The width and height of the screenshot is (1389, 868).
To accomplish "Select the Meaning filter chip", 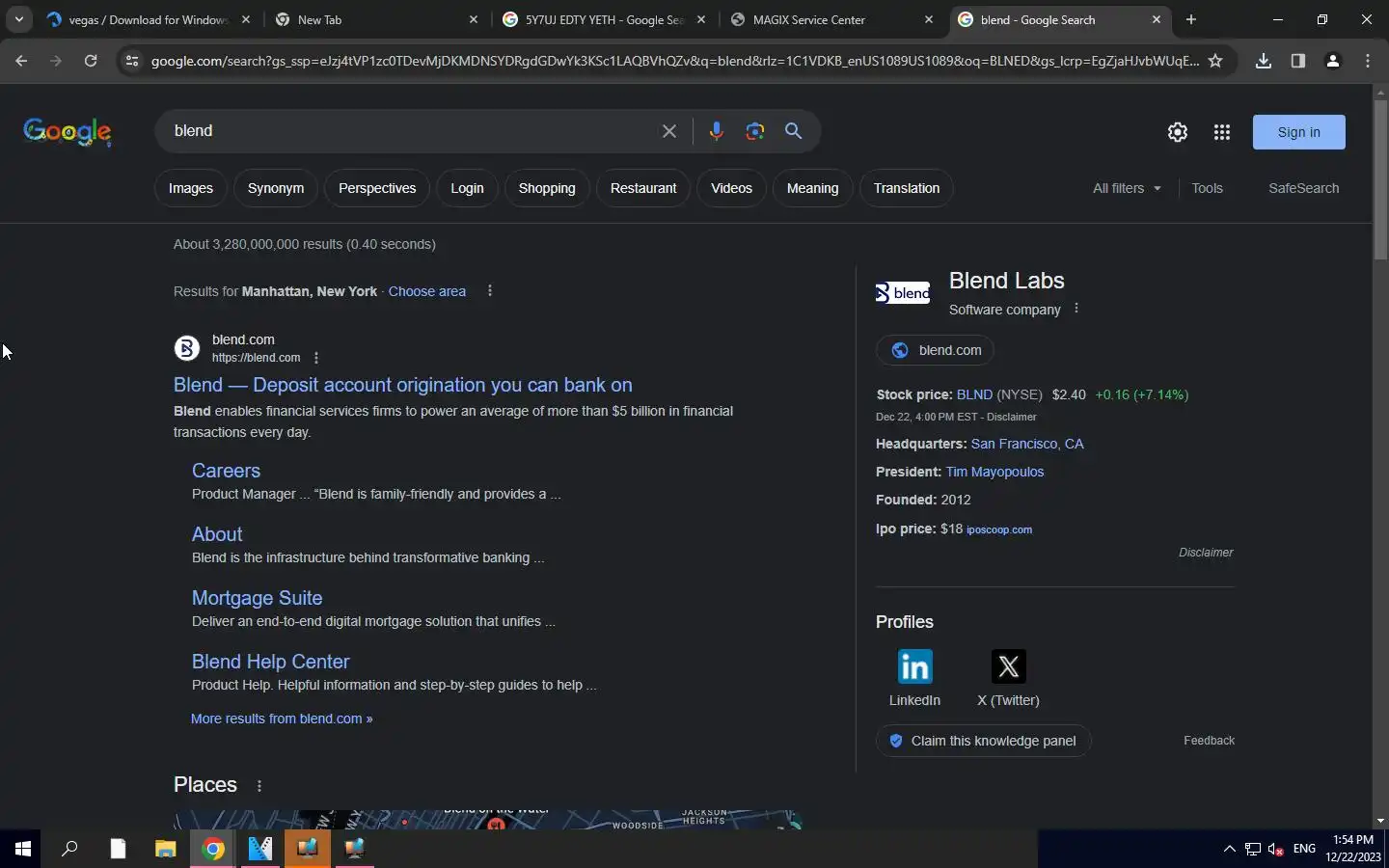I will [812, 188].
